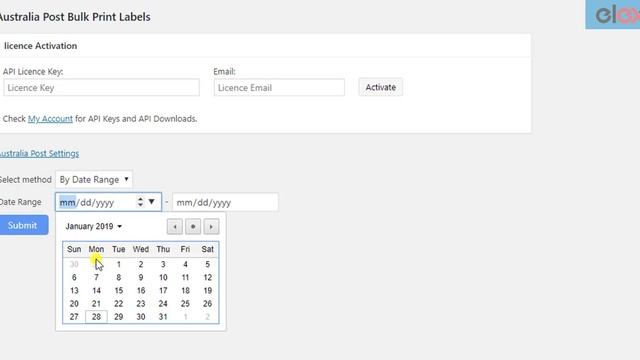Select January 26 in the calendar

click(x=207, y=304)
